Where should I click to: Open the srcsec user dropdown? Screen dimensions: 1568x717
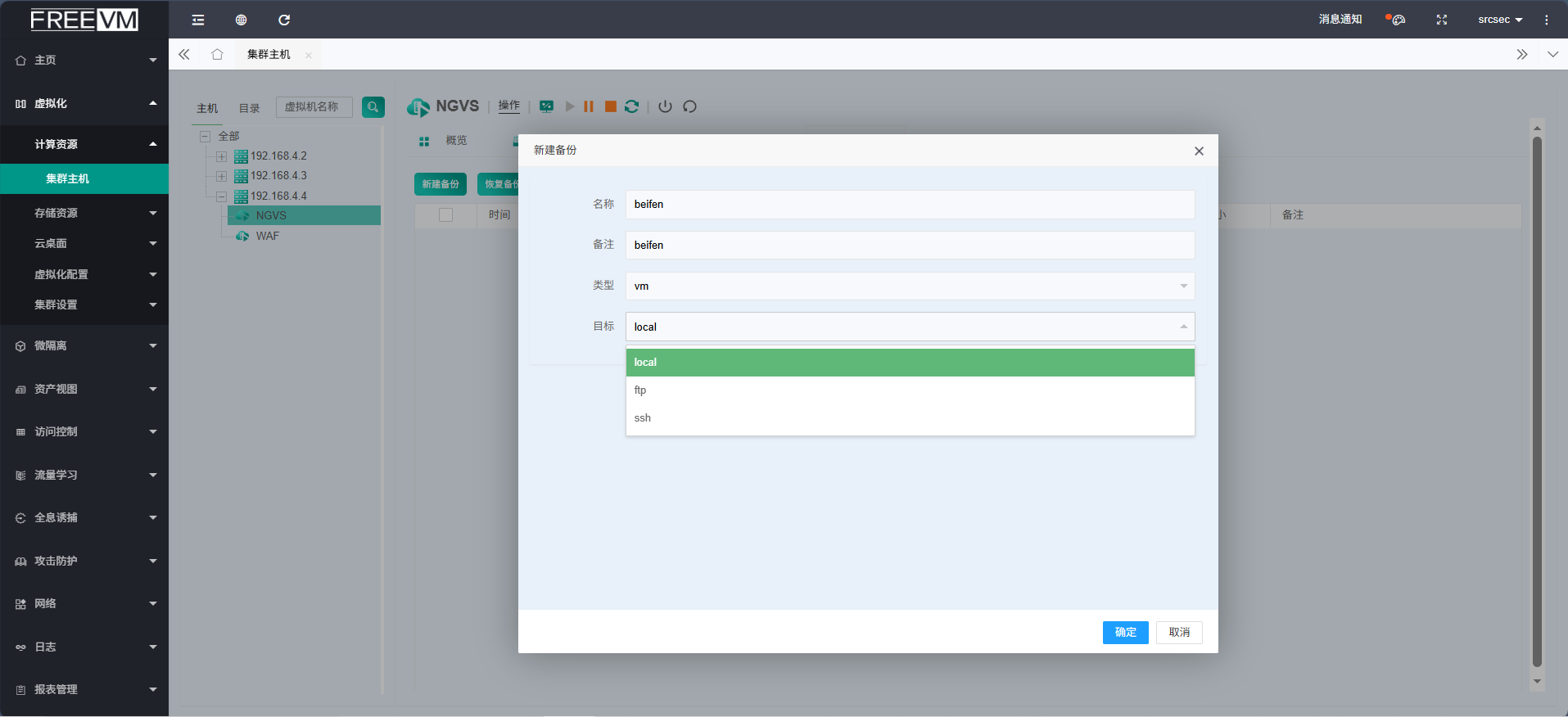1499,20
